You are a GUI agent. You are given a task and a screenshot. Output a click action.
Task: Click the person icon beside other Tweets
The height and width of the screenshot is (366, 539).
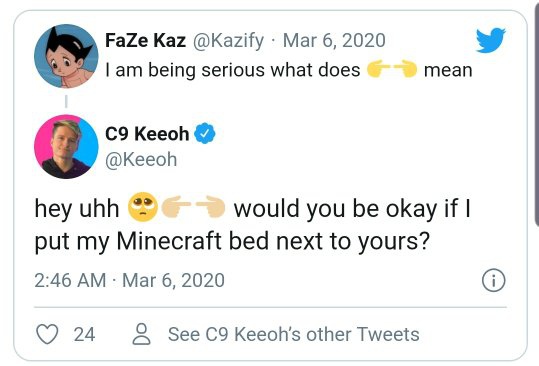click(x=142, y=334)
